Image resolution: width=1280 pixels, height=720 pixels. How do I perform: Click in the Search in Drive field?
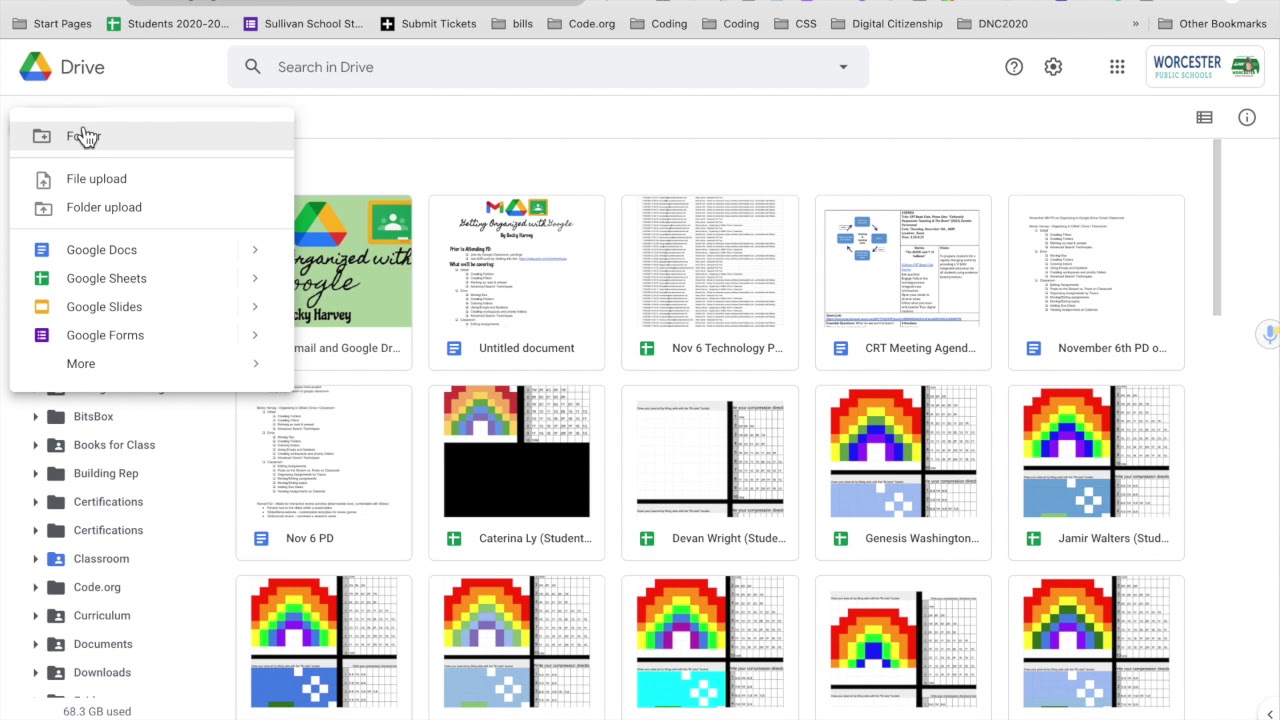(548, 67)
